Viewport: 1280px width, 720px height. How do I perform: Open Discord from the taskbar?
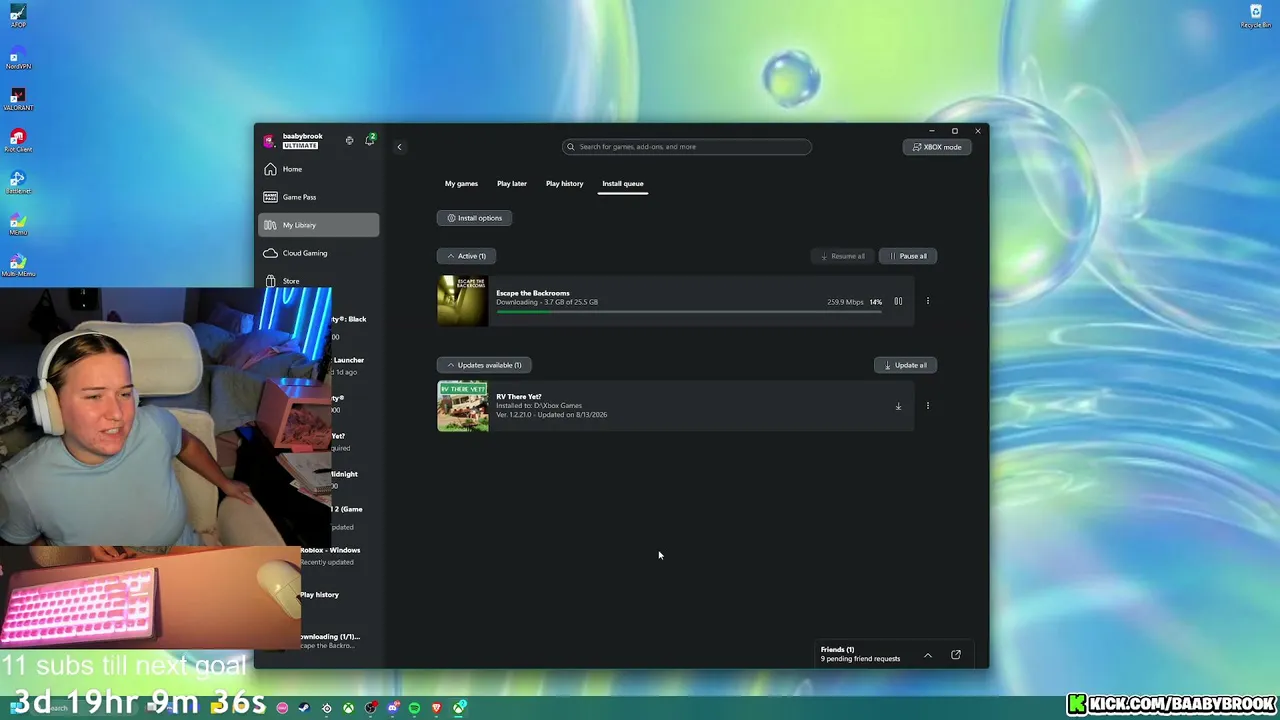392,708
